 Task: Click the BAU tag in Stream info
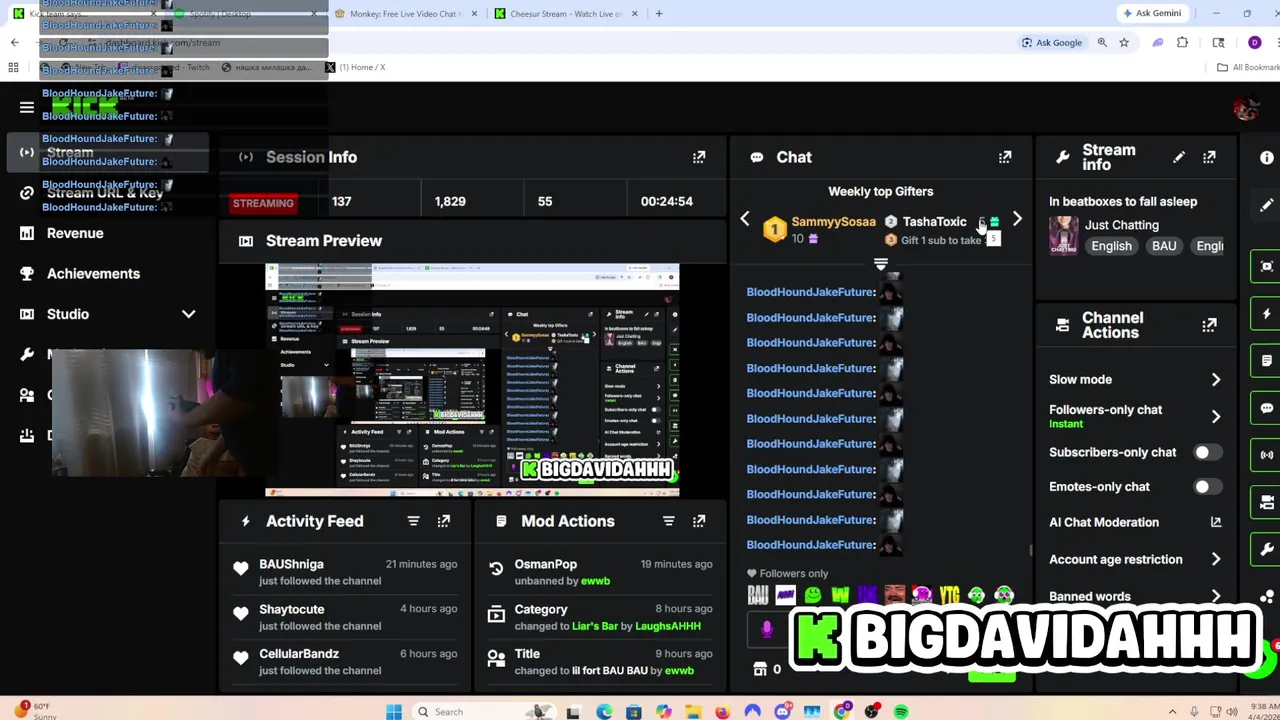point(1164,246)
